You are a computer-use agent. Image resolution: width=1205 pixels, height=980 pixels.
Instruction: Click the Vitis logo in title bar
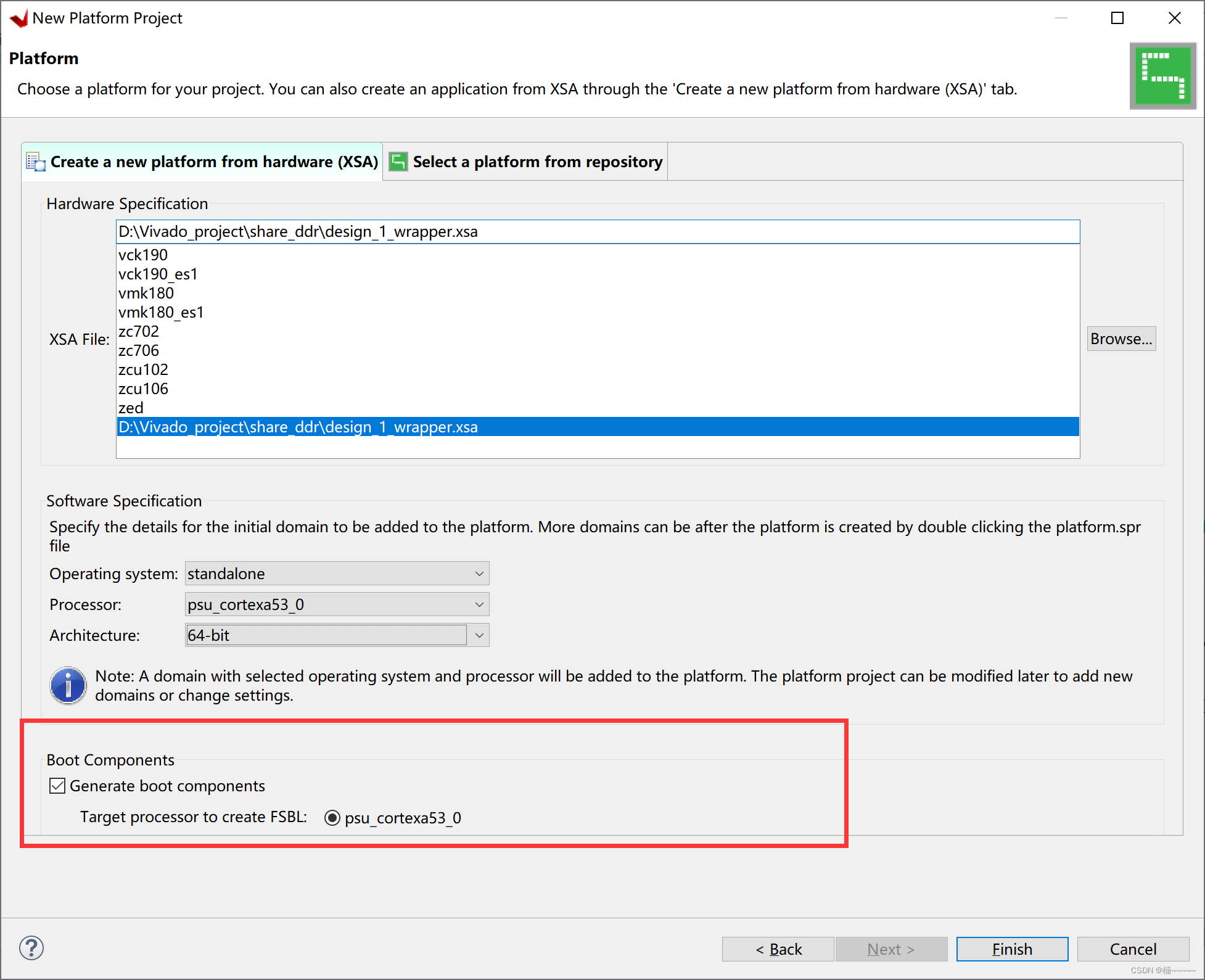click(19, 18)
